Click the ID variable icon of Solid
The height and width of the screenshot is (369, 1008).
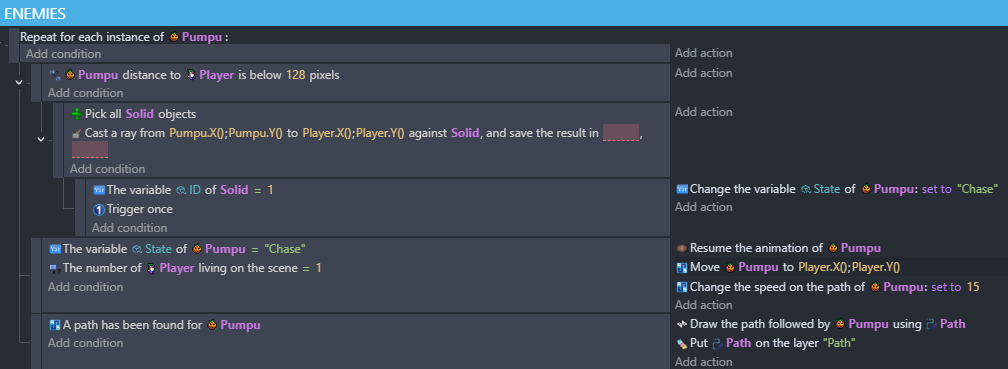click(x=181, y=190)
